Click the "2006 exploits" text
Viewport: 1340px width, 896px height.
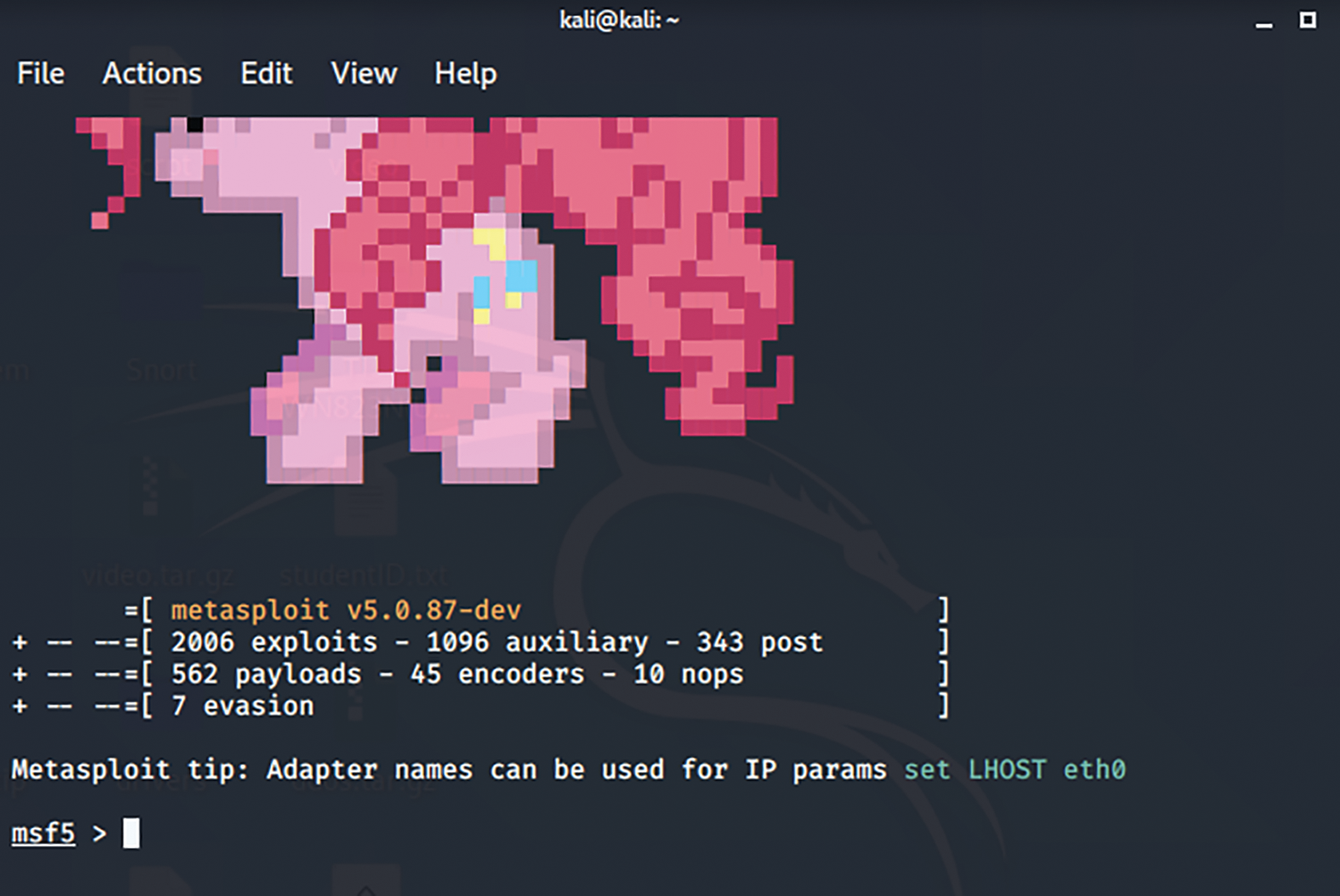pyautogui.click(x=274, y=642)
